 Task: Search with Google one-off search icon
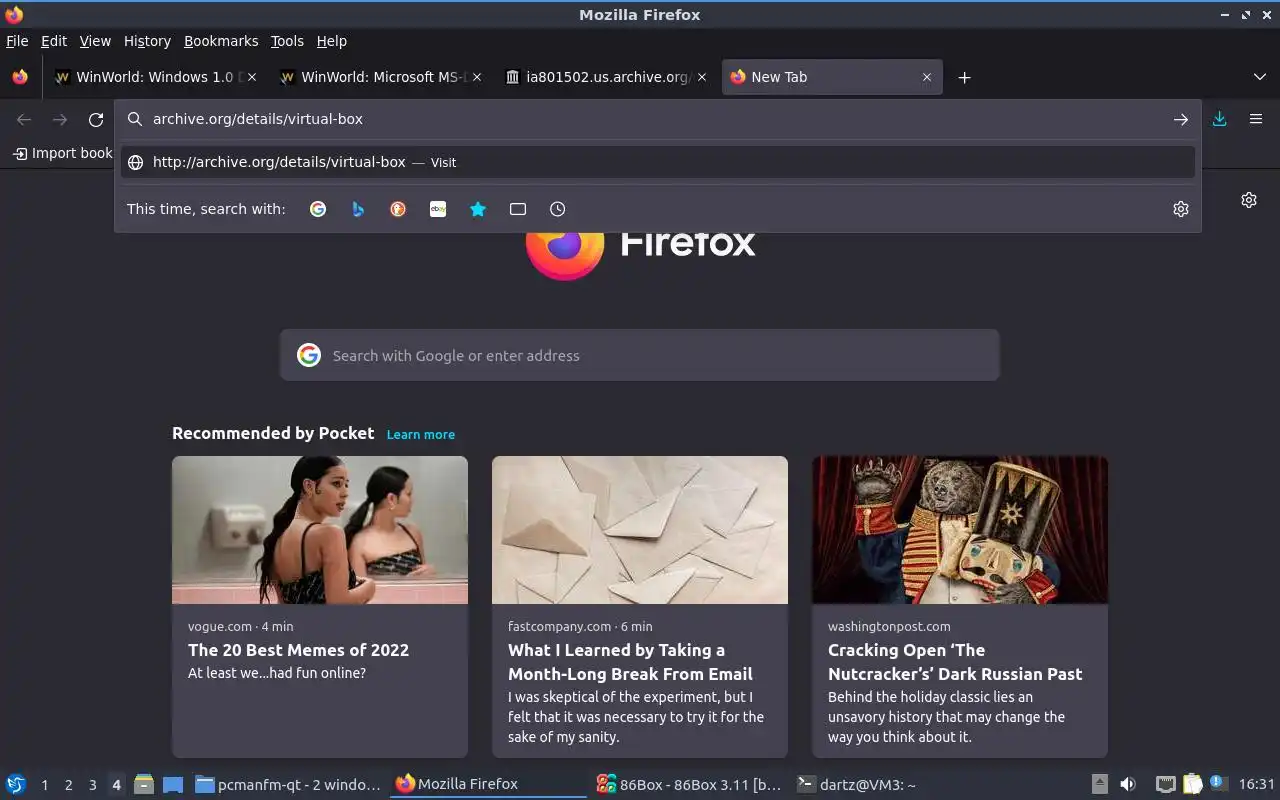(318, 209)
